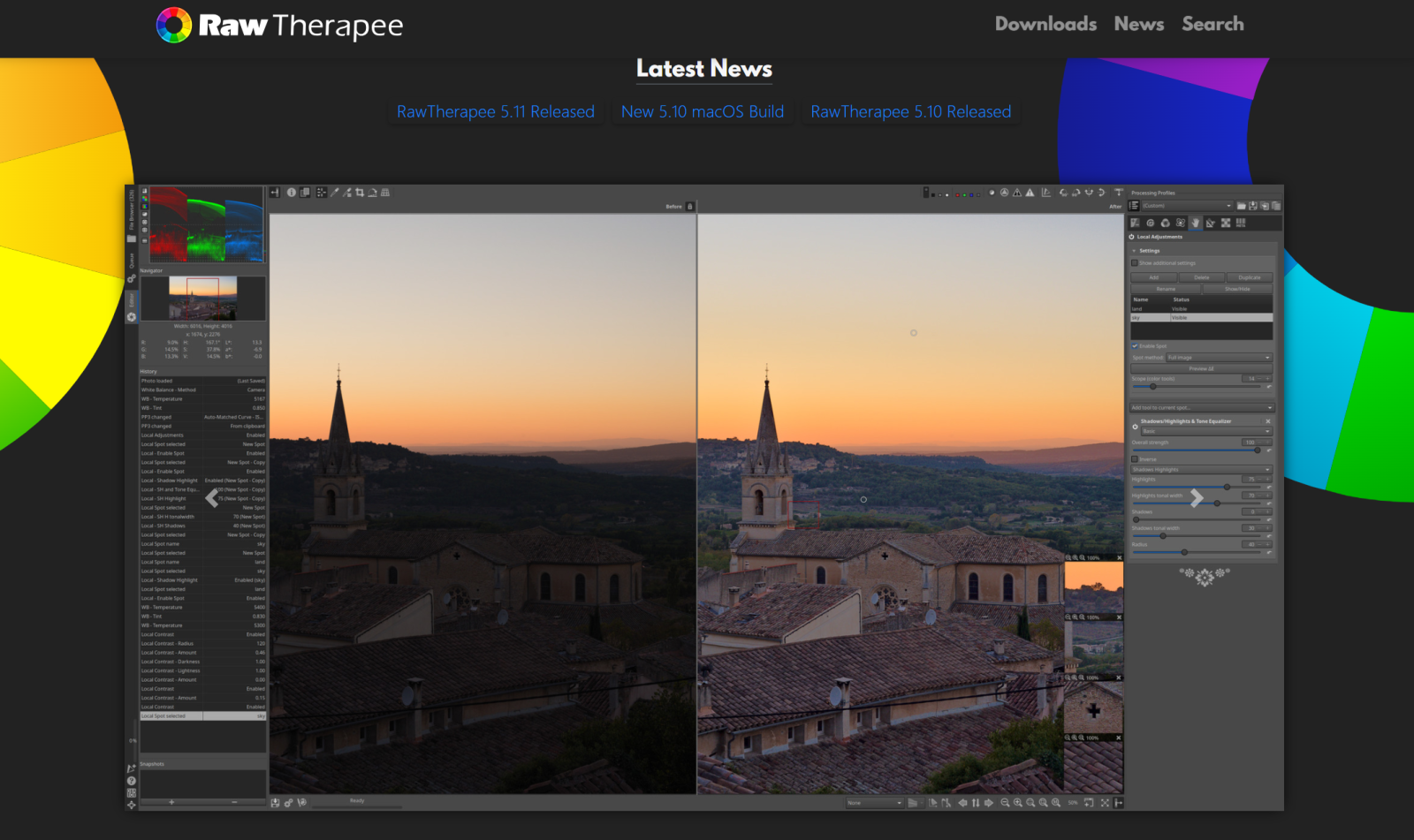Viewport: 1414px width, 840px height.
Task: Click the Show/Hide button
Action: point(1237,289)
